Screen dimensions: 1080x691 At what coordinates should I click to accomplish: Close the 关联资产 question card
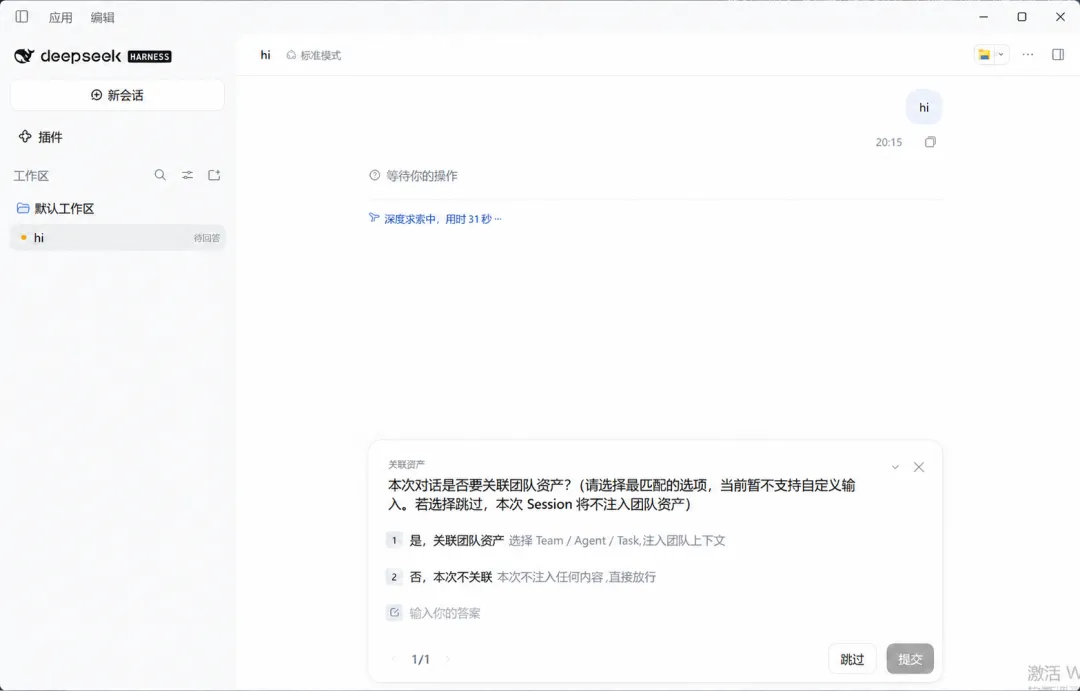point(919,467)
